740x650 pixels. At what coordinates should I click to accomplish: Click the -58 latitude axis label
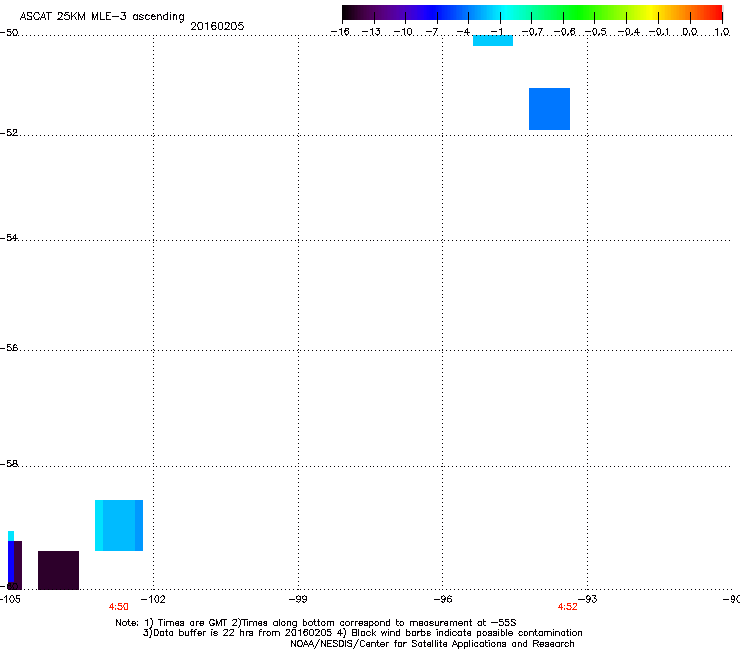pyautogui.click(x=9, y=464)
